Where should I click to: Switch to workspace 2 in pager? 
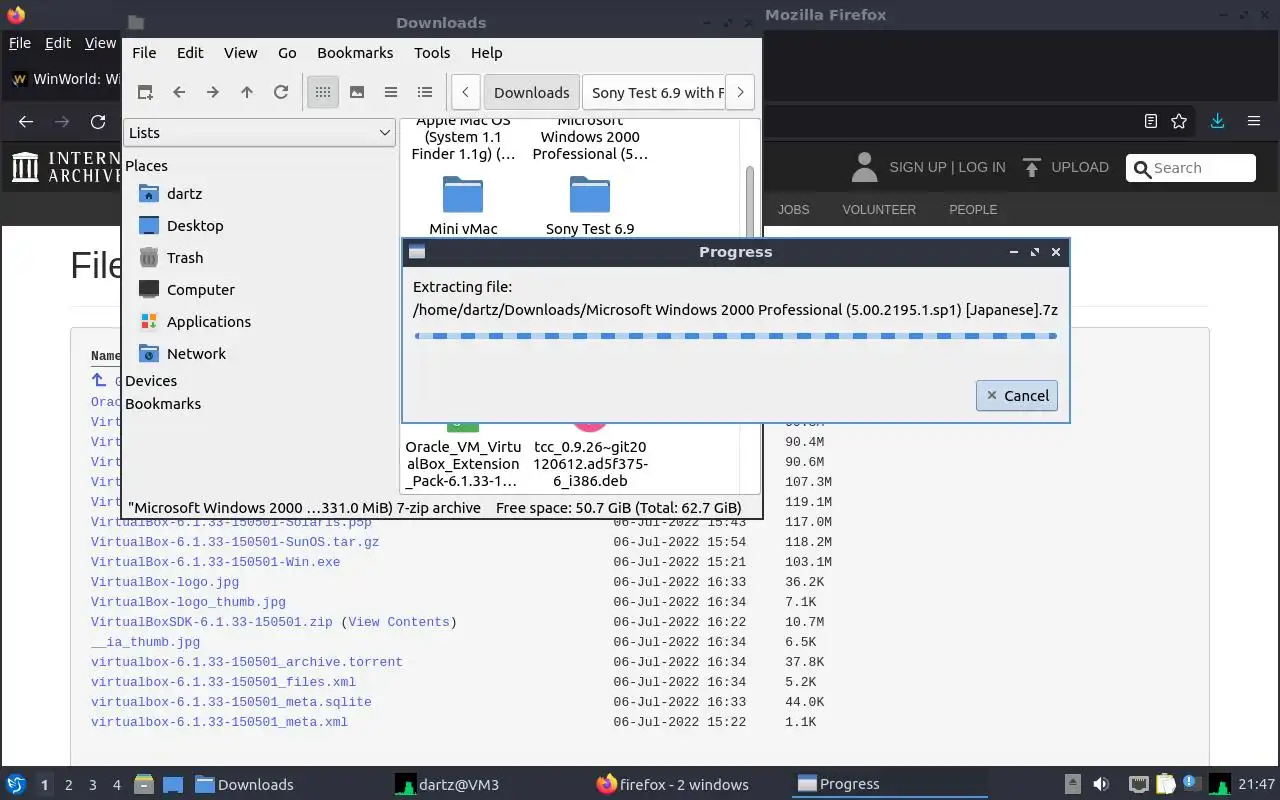click(x=68, y=785)
